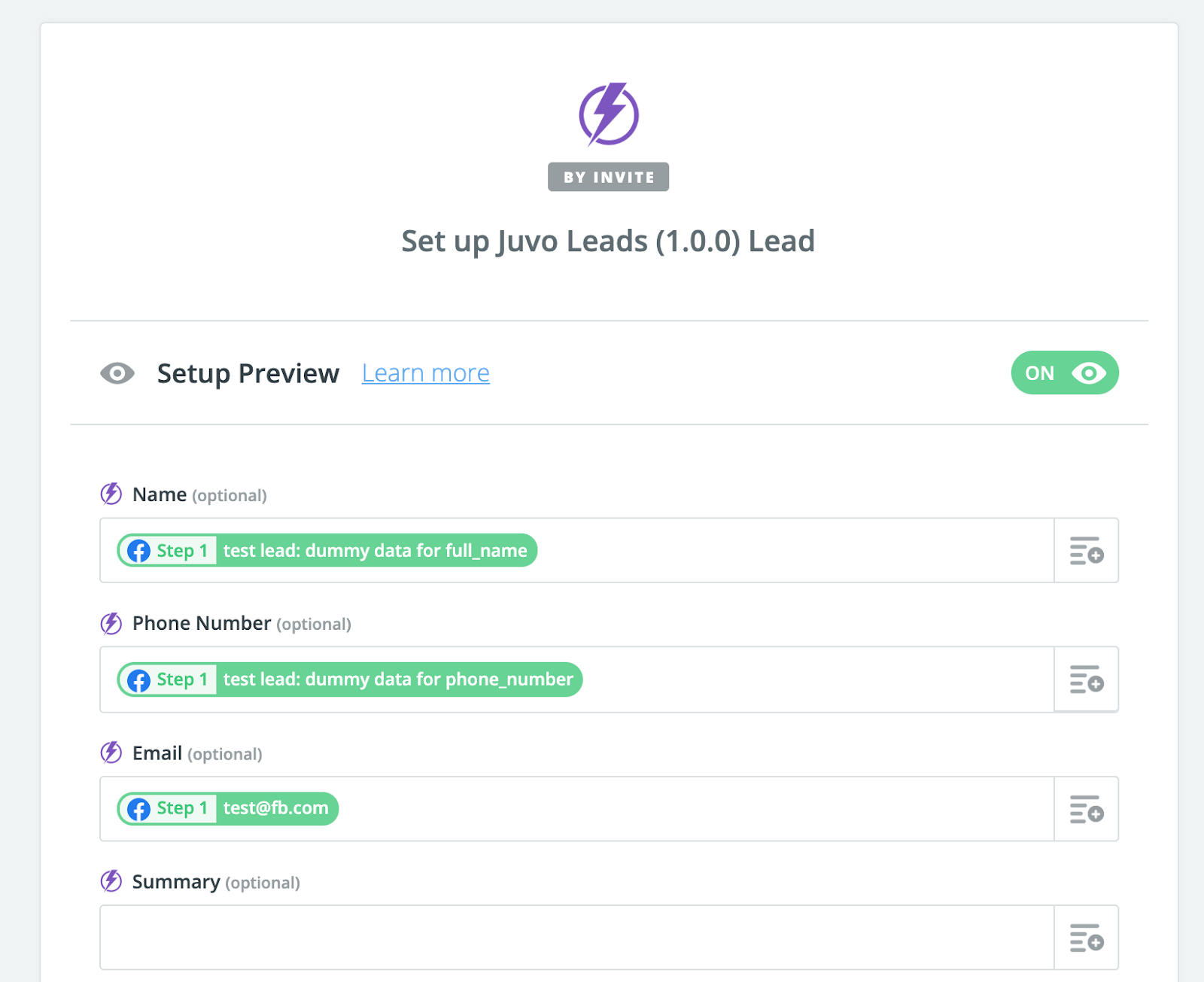Open insert-field menu for Summary field

1087,938
